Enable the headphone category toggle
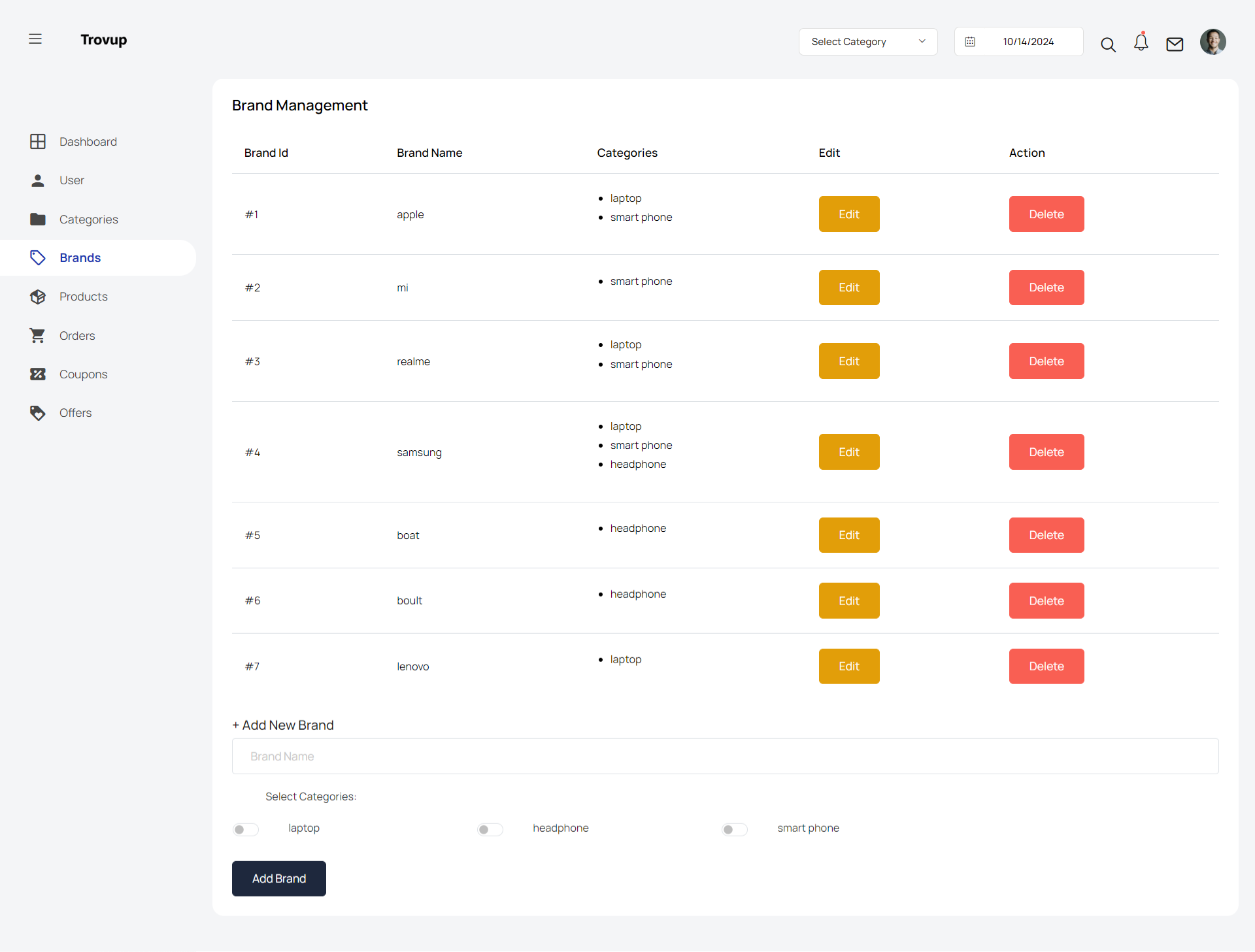Image resolution: width=1255 pixels, height=952 pixels. click(x=490, y=830)
